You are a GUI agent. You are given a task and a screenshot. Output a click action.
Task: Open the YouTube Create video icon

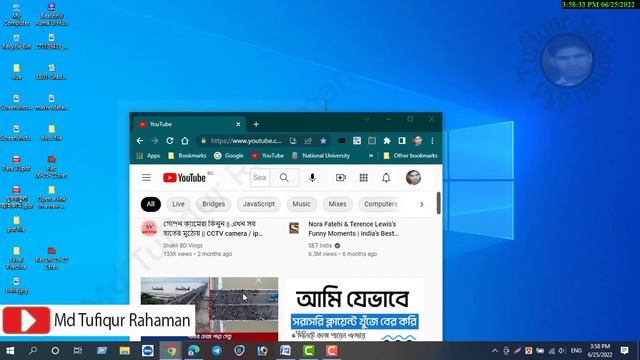click(x=340, y=178)
